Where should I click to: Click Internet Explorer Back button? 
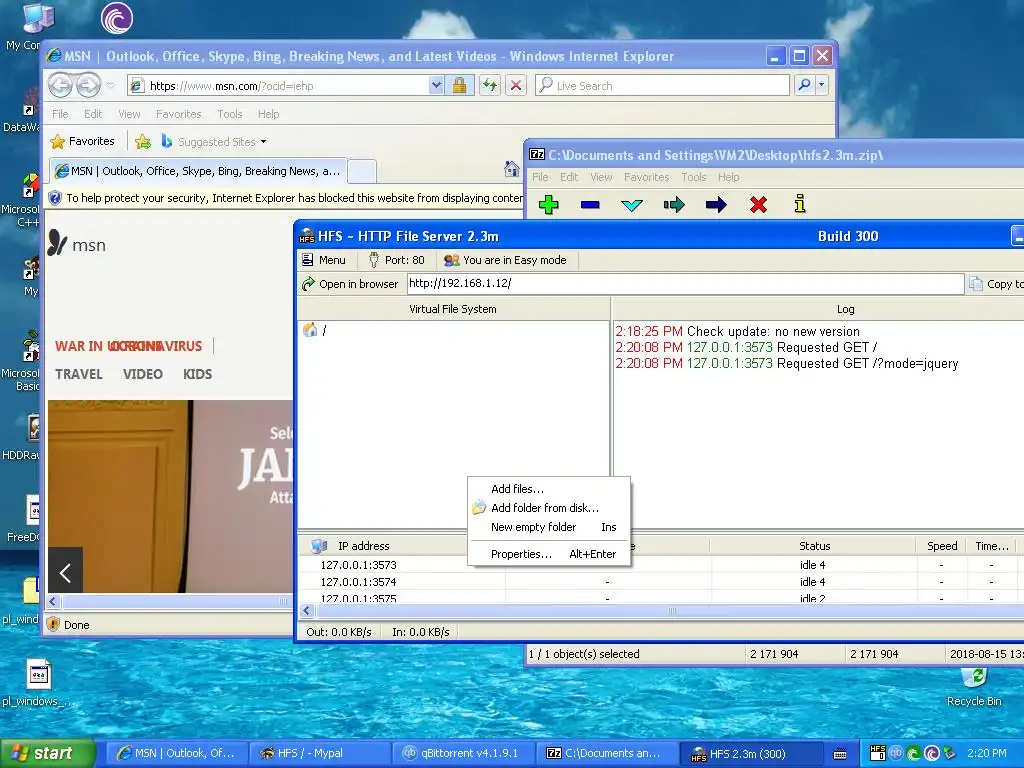(60, 85)
